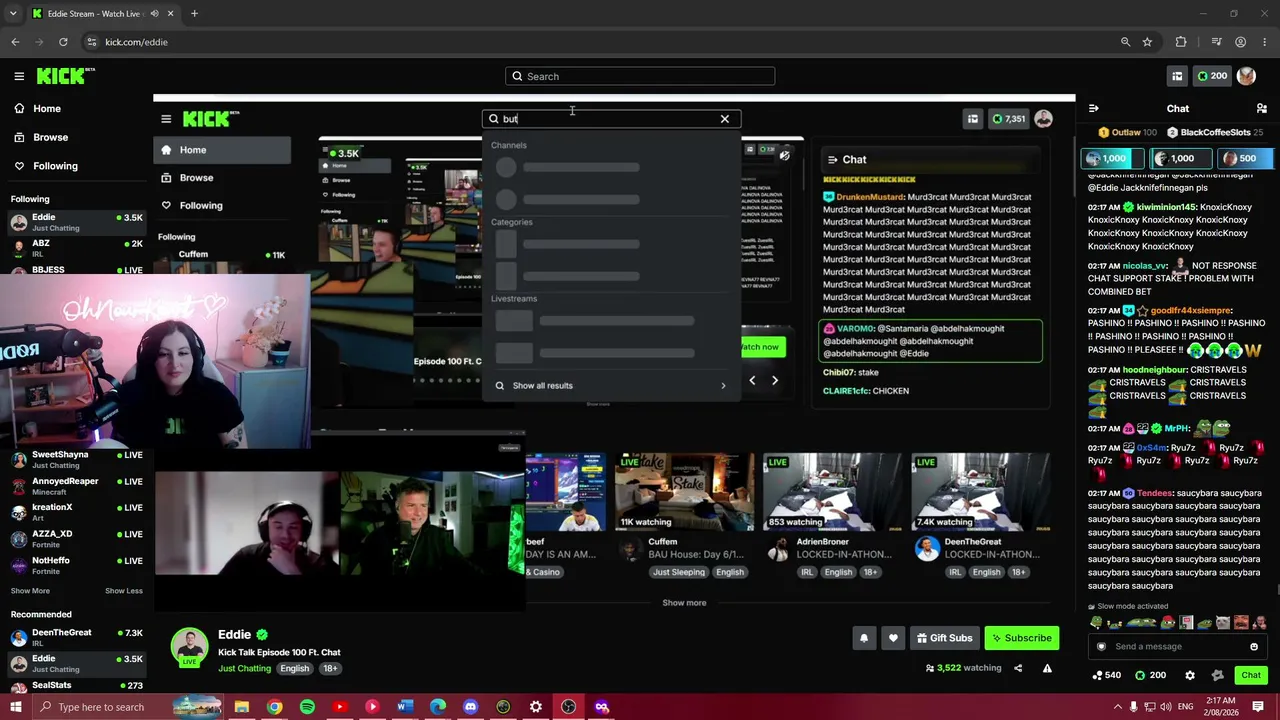This screenshot has height=720, width=1280.
Task: Open the SweetShayna channel in the sidebar
Action: 76,458
